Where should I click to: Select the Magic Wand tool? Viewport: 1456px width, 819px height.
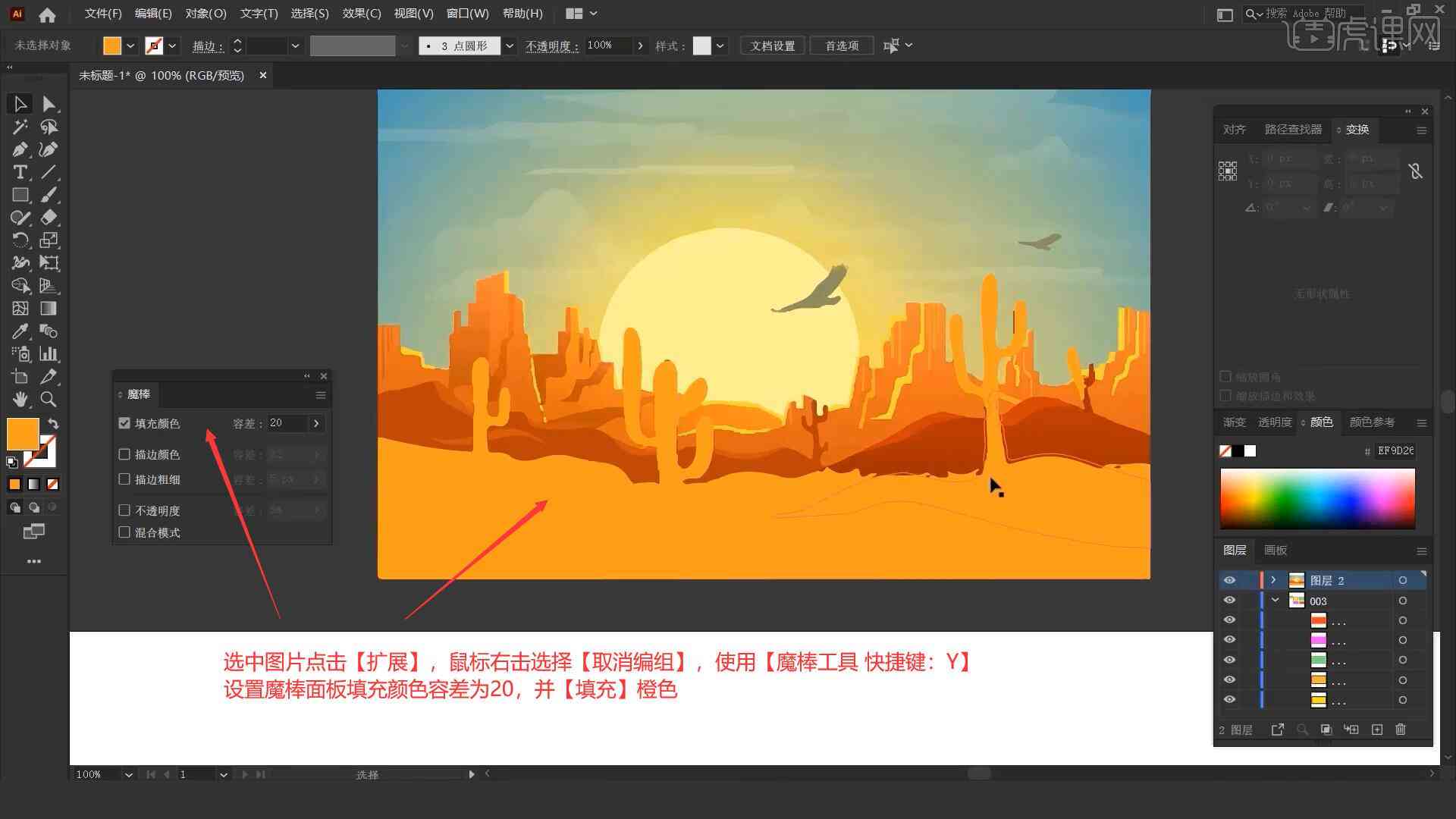pos(18,125)
